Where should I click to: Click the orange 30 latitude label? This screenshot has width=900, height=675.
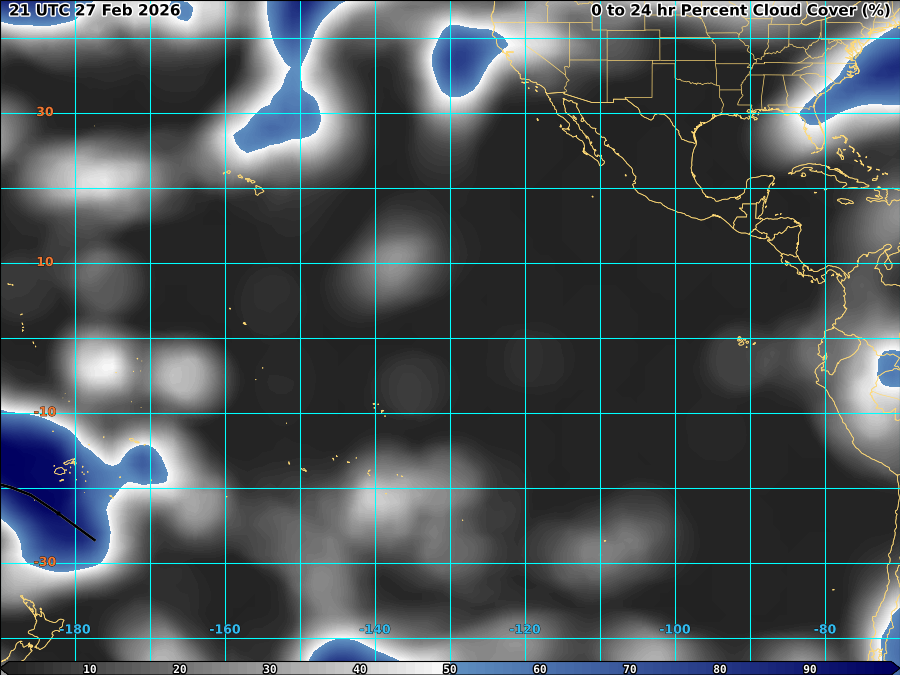tap(45, 112)
